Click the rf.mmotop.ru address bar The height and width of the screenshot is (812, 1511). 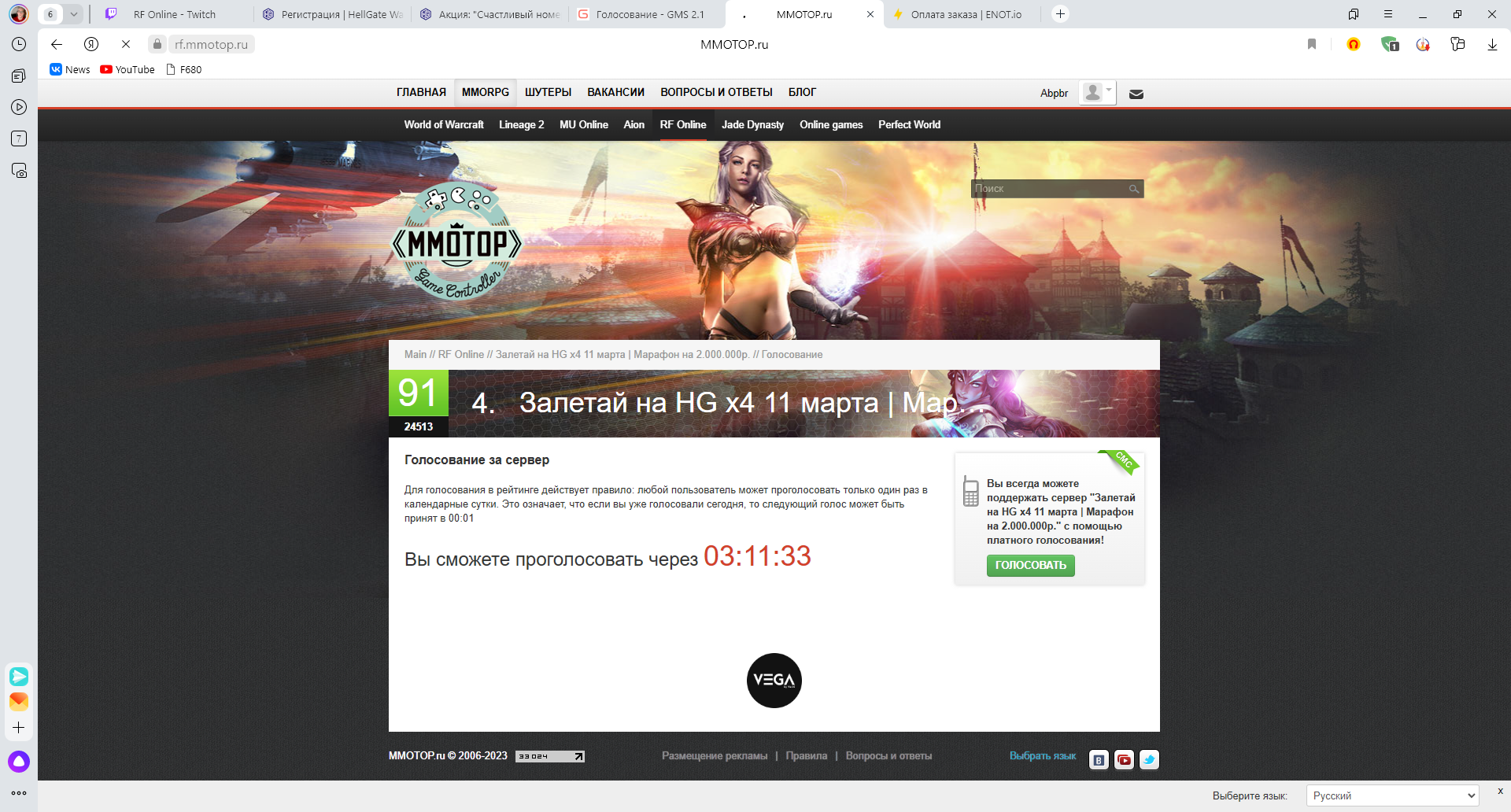pos(212,44)
